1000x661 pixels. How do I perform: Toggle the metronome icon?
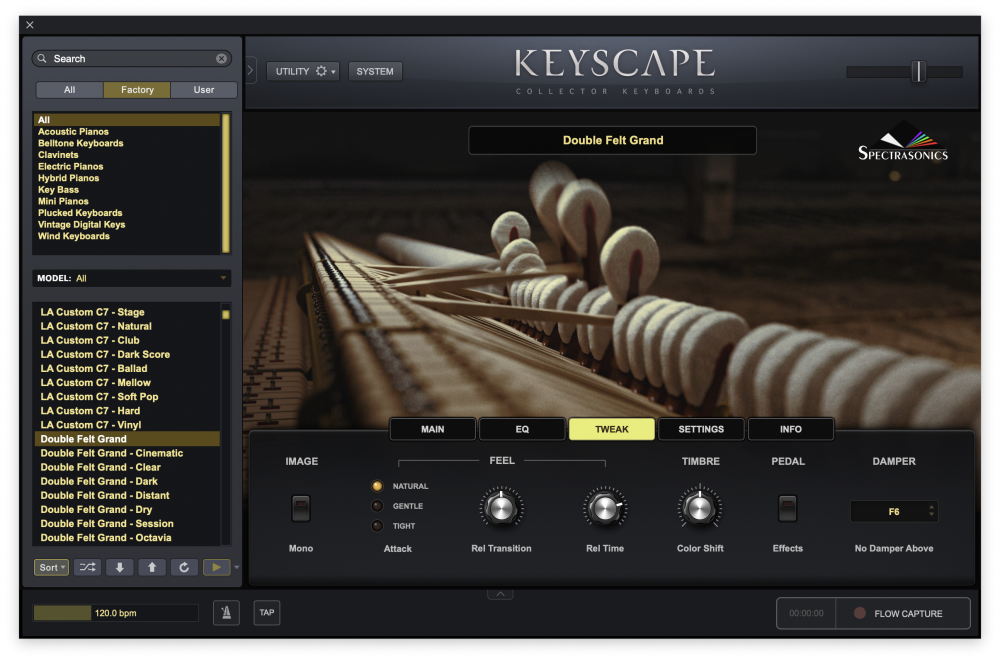point(226,613)
